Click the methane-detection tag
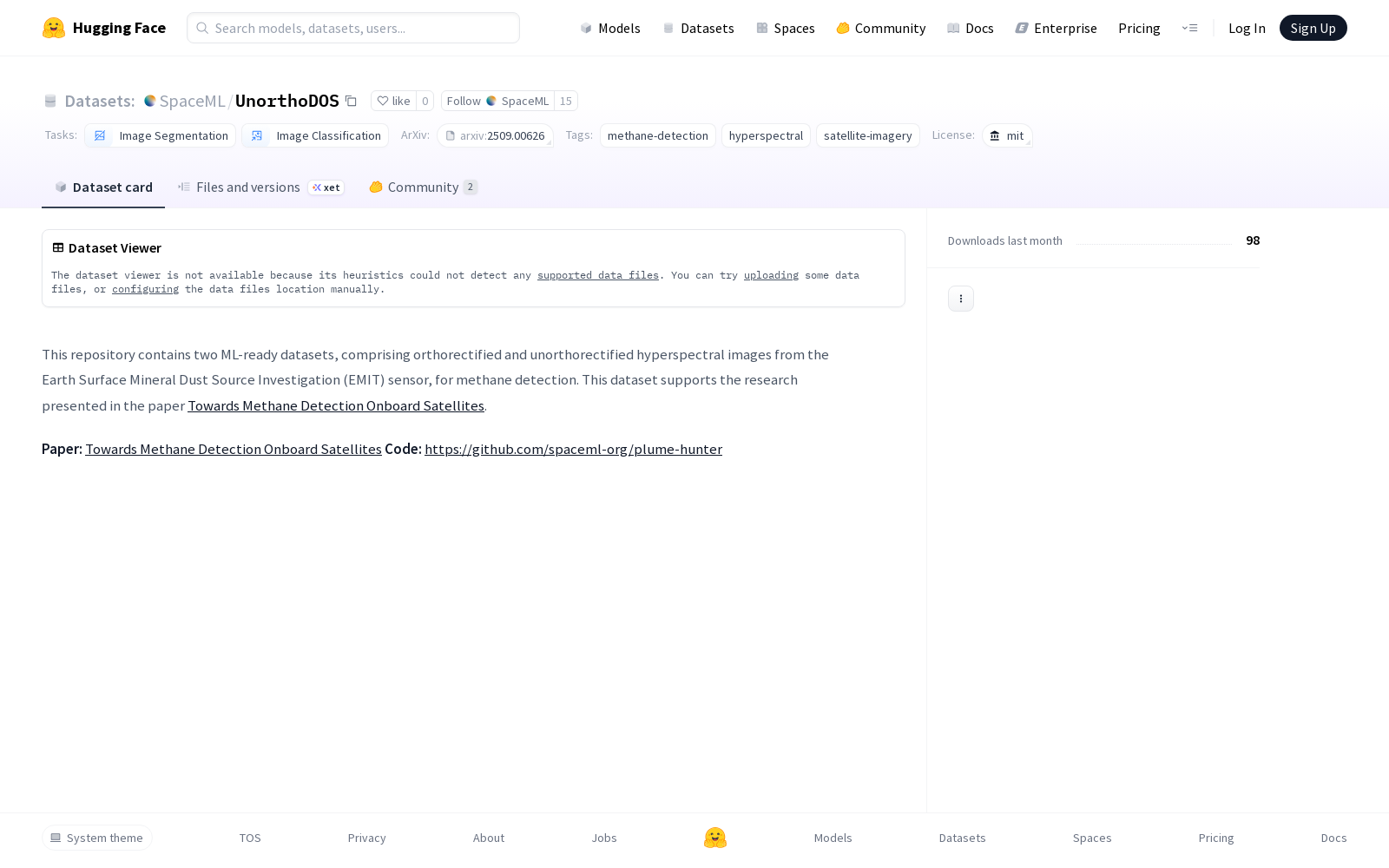Screen dimensions: 1389x868 (658, 135)
